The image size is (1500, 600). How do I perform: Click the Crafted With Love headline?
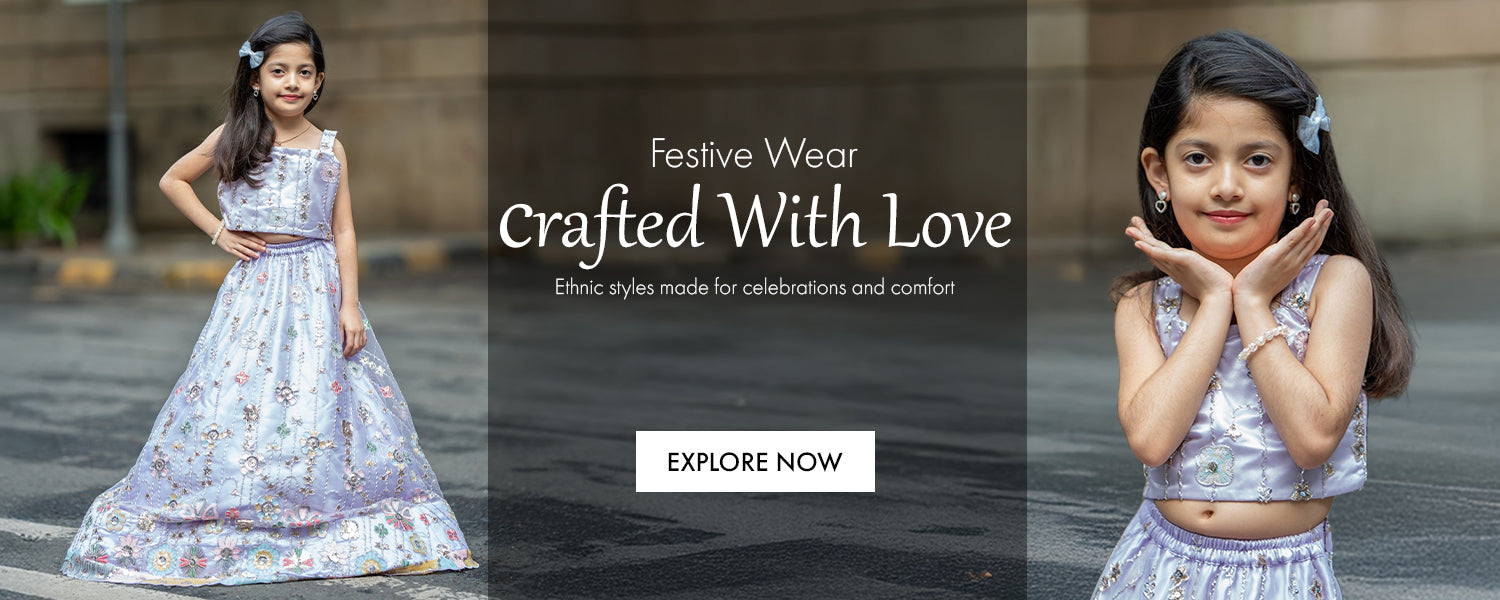point(755,224)
